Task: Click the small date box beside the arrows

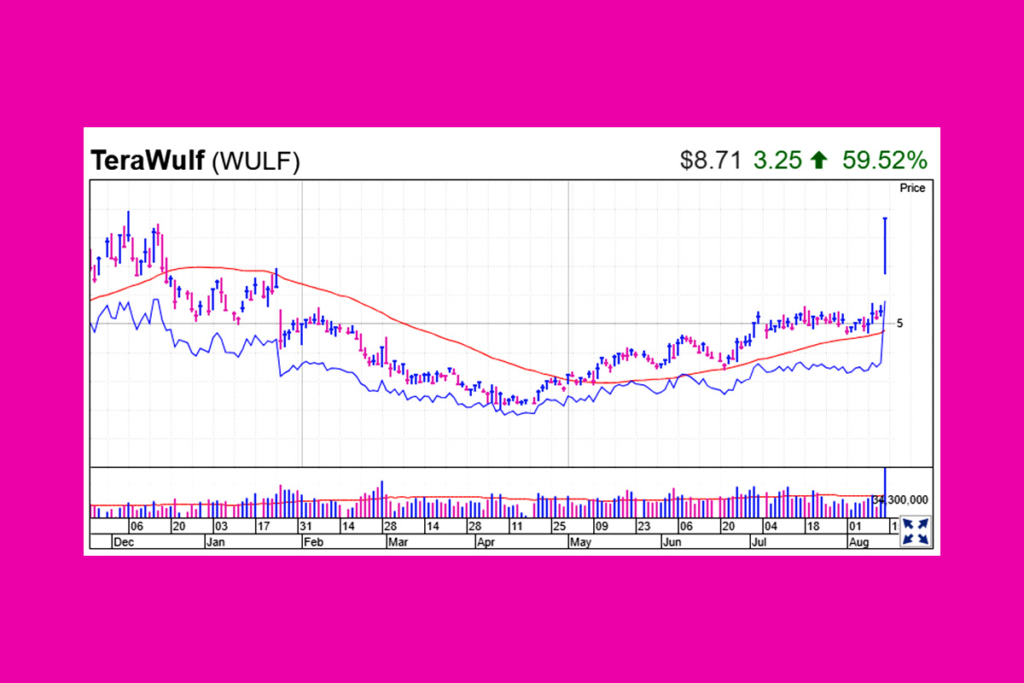Action: coord(893,524)
